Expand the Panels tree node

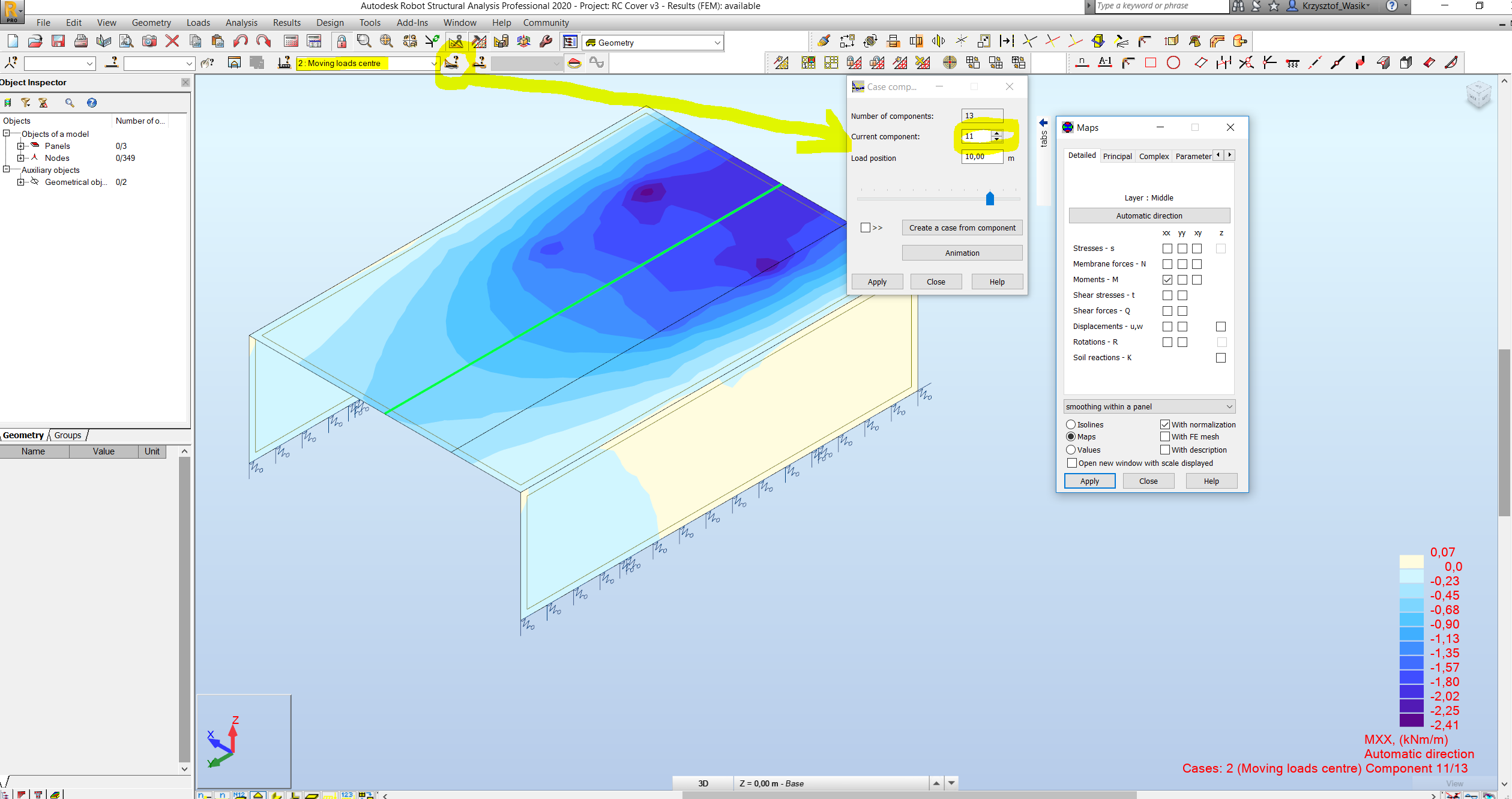click(x=20, y=146)
